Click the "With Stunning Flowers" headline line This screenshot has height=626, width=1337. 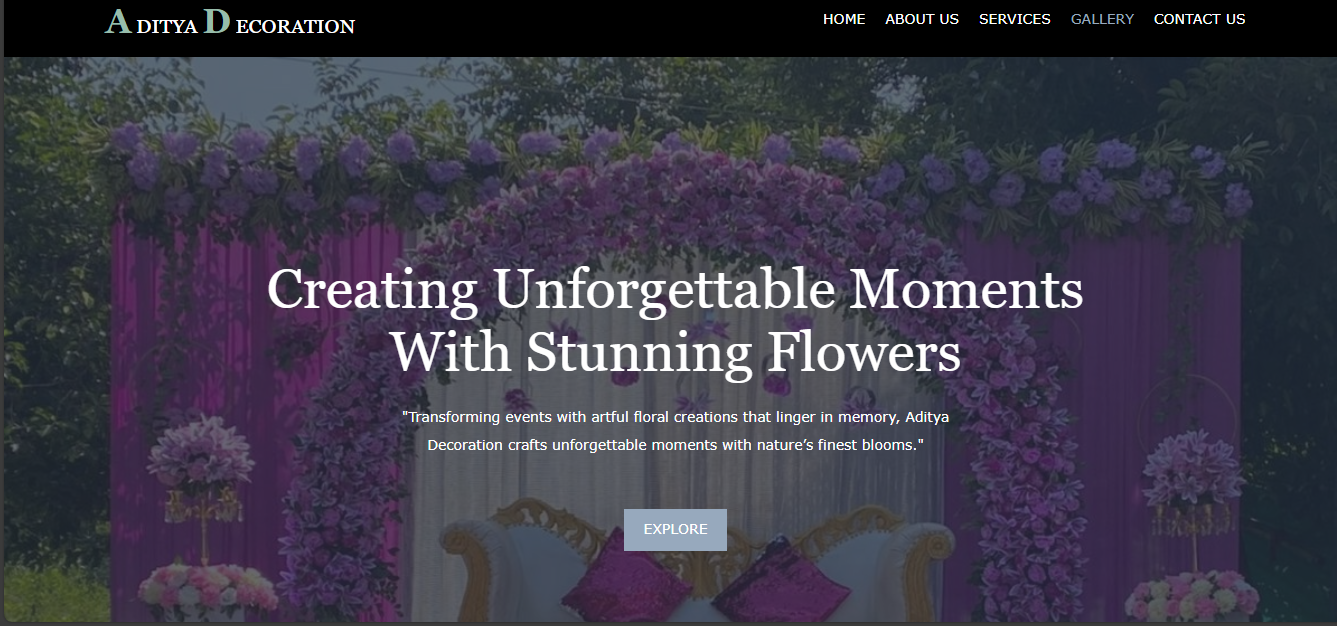click(675, 352)
